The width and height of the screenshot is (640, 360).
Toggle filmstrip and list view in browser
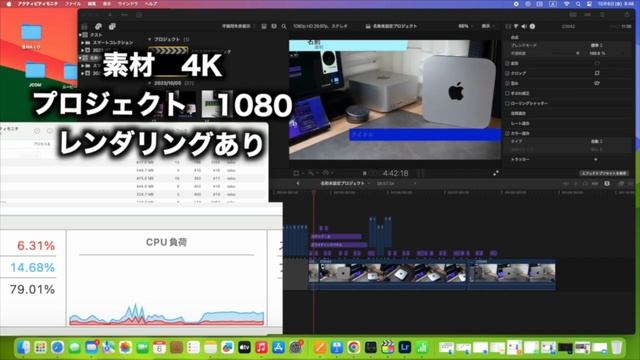pos(264,26)
